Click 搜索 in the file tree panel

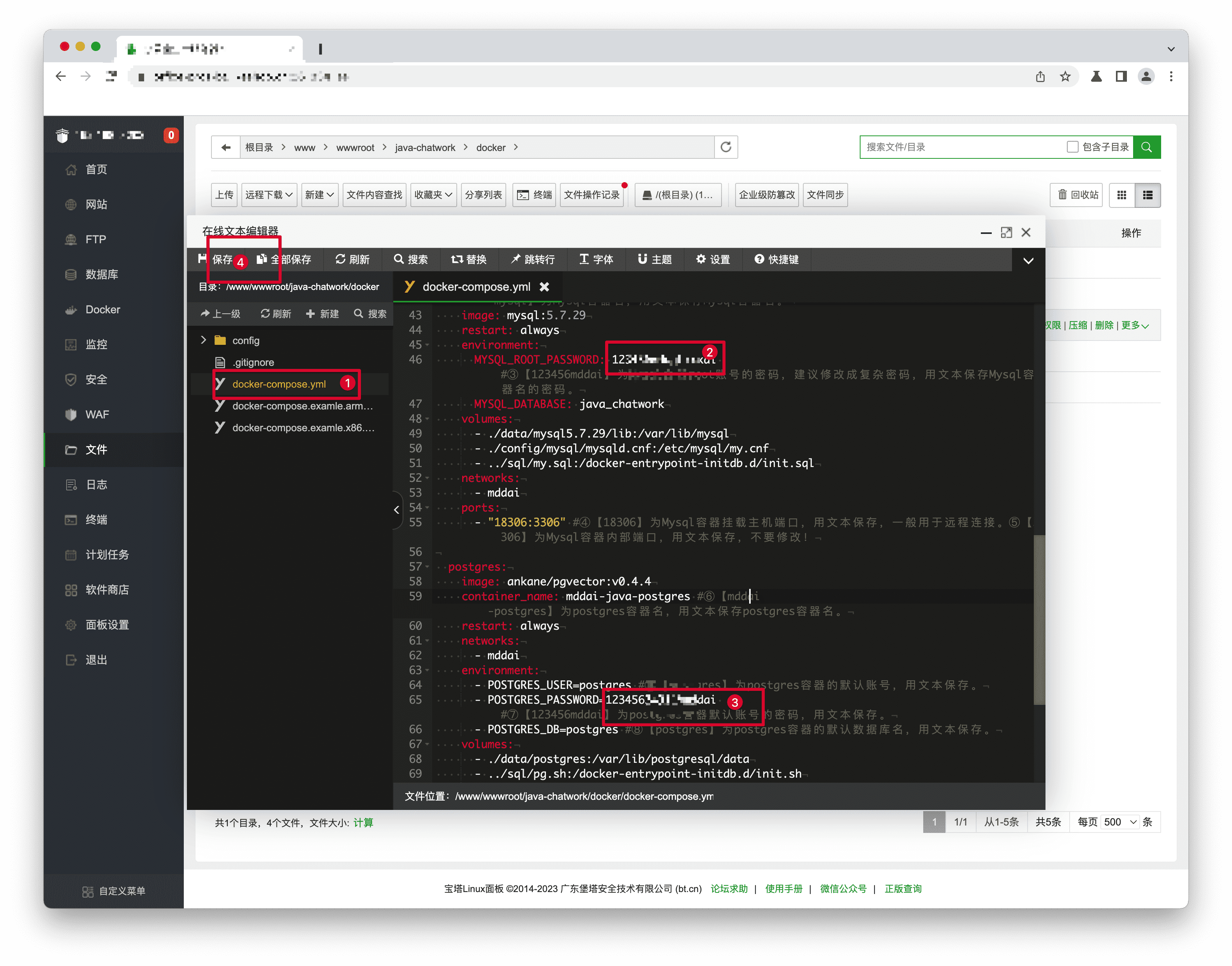[x=370, y=314]
